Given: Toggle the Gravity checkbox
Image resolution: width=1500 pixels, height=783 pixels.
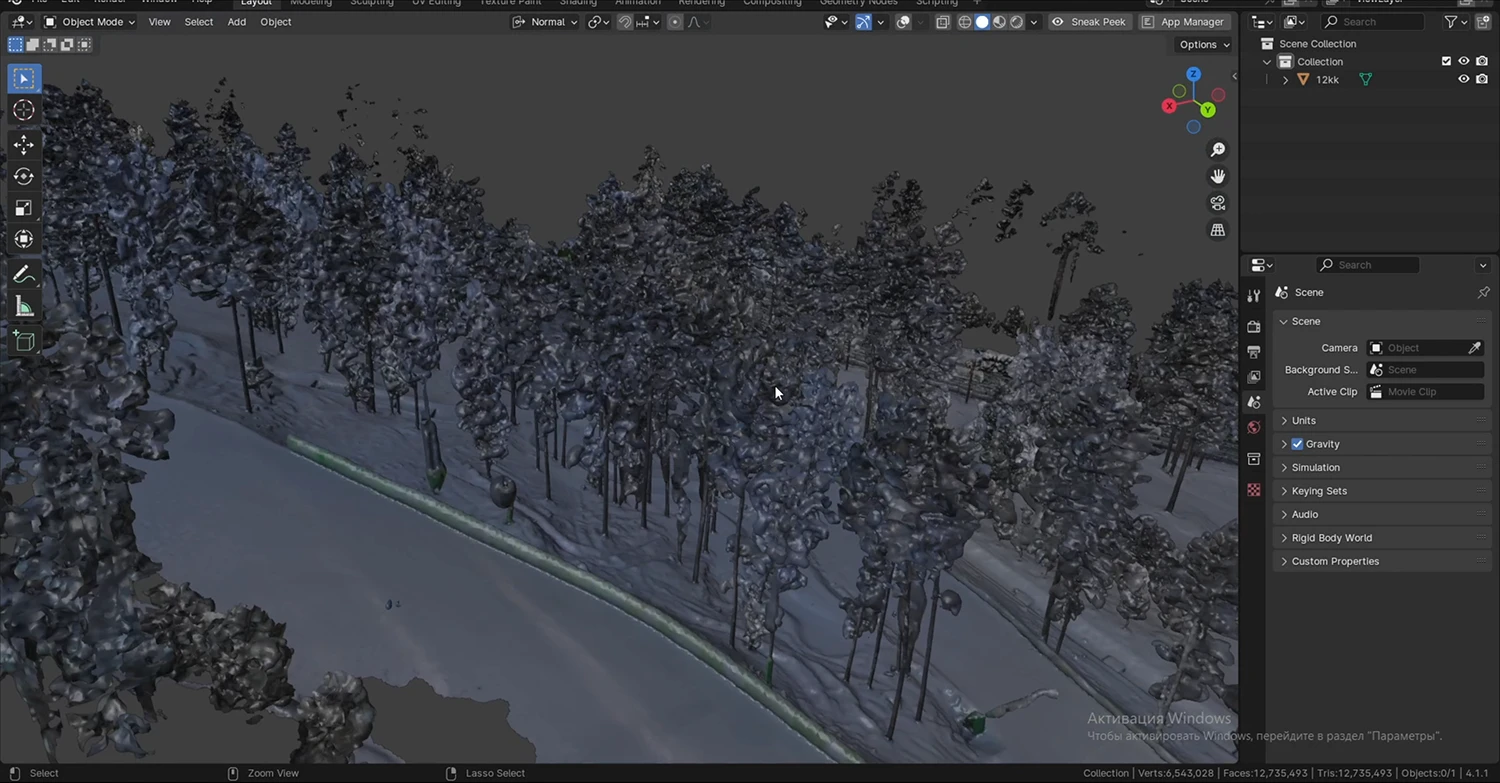Looking at the screenshot, I should pyautogui.click(x=1297, y=444).
